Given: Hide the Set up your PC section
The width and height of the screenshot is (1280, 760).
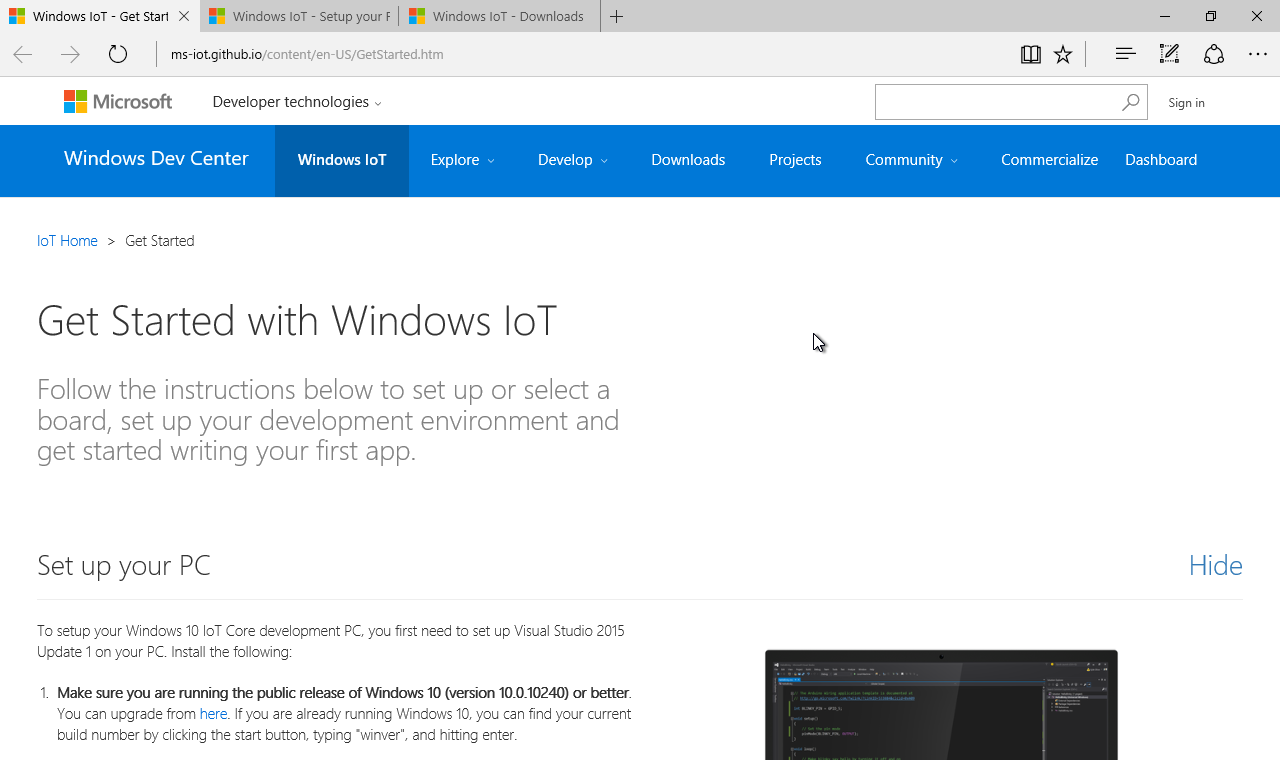Looking at the screenshot, I should tap(1215, 565).
